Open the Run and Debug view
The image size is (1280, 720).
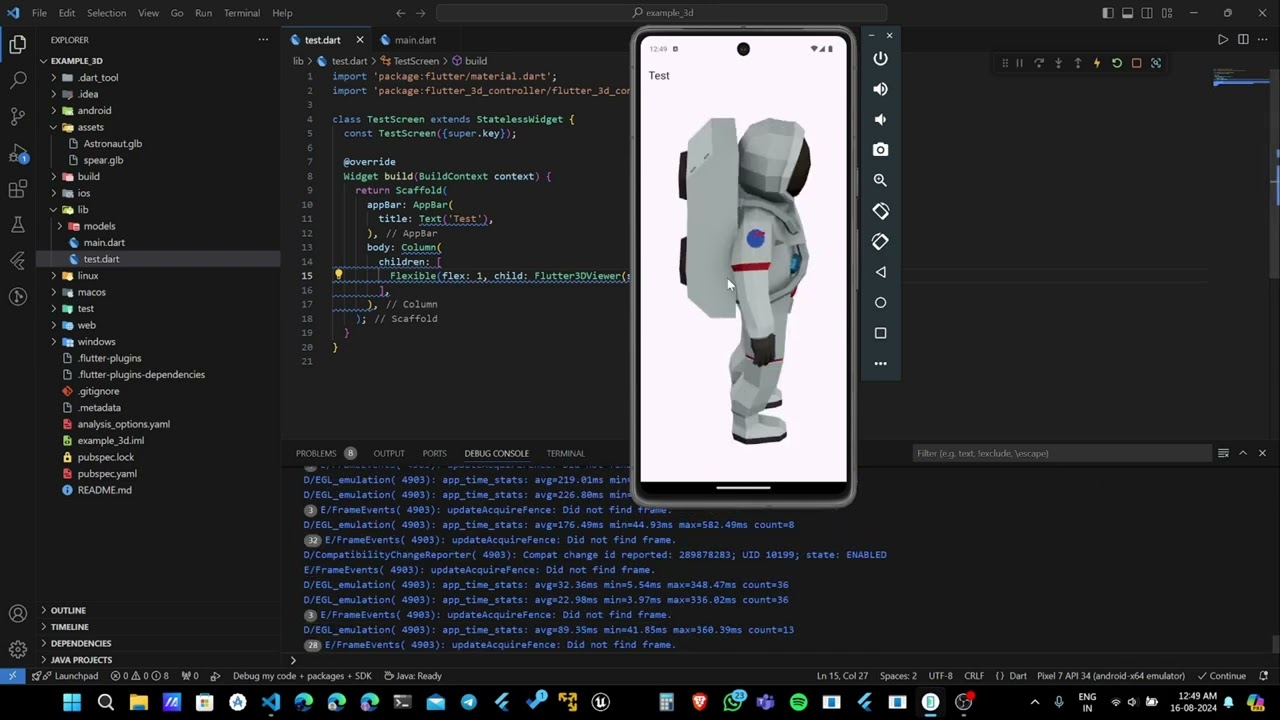[18, 153]
